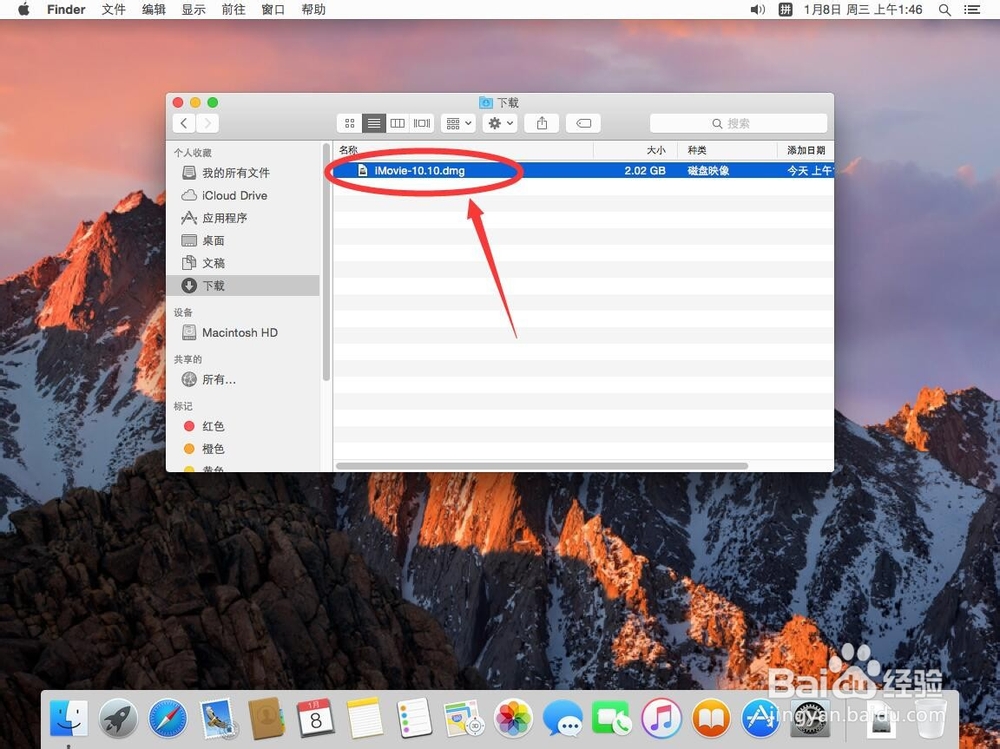Open the File (文件) menu
Screen dimensions: 1000x749
tap(114, 10)
